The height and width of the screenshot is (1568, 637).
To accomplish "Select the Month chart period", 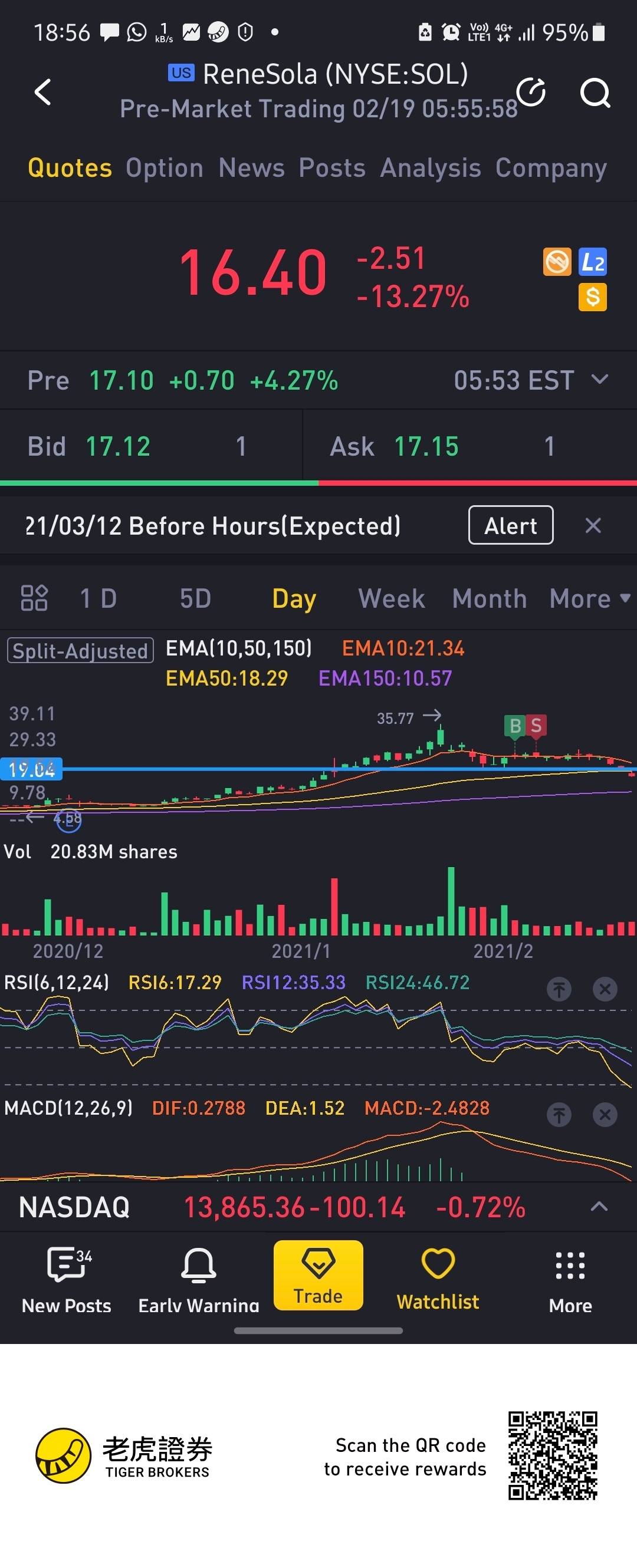I will [490, 598].
